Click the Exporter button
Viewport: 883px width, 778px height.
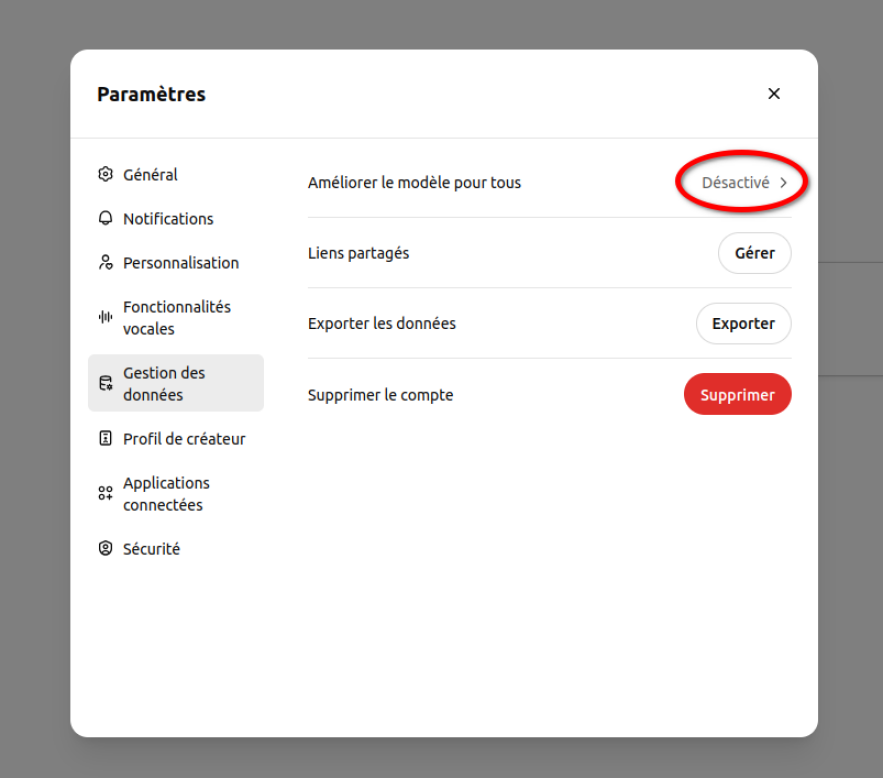(743, 324)
